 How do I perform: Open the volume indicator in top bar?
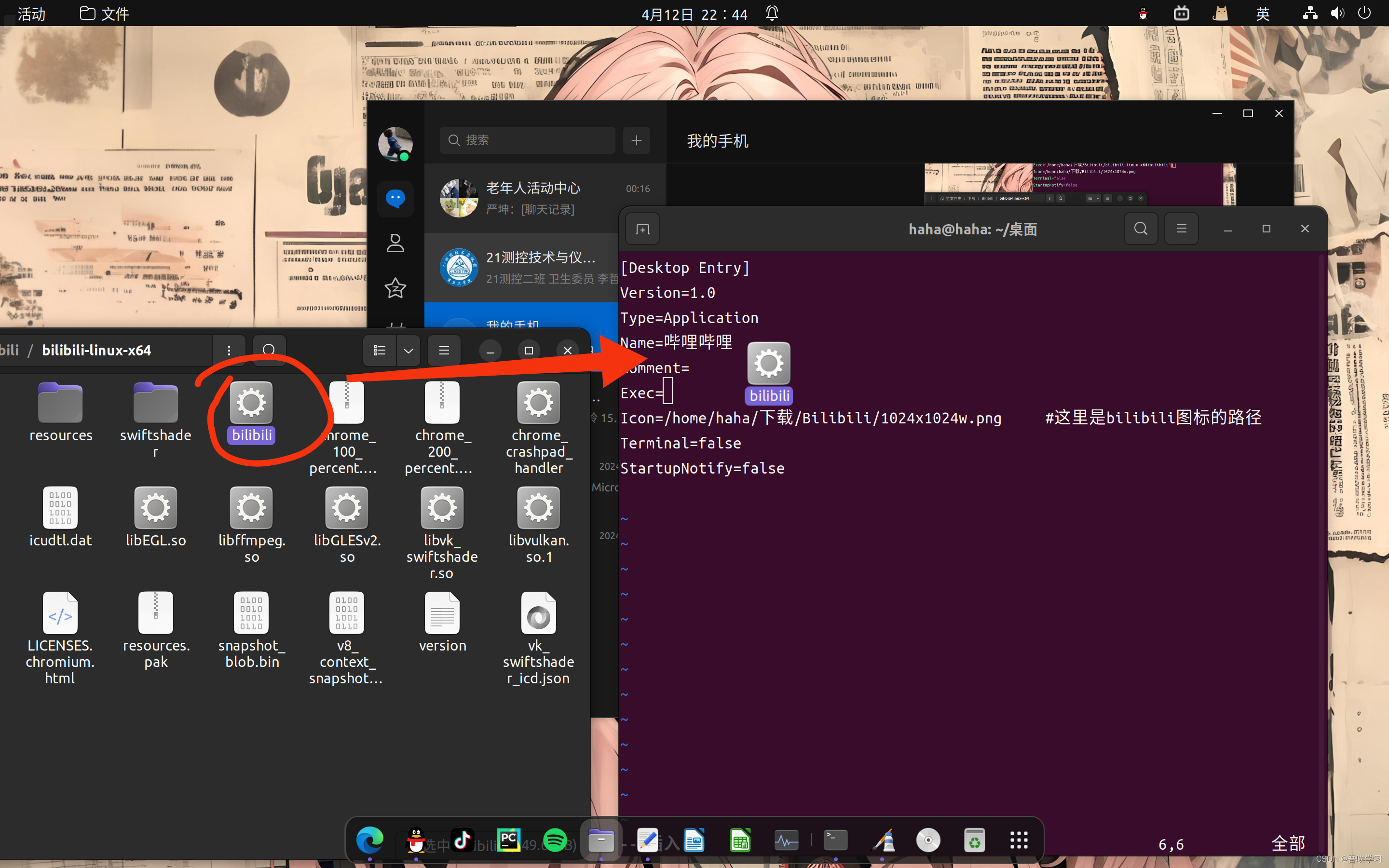coord(1337,13)
